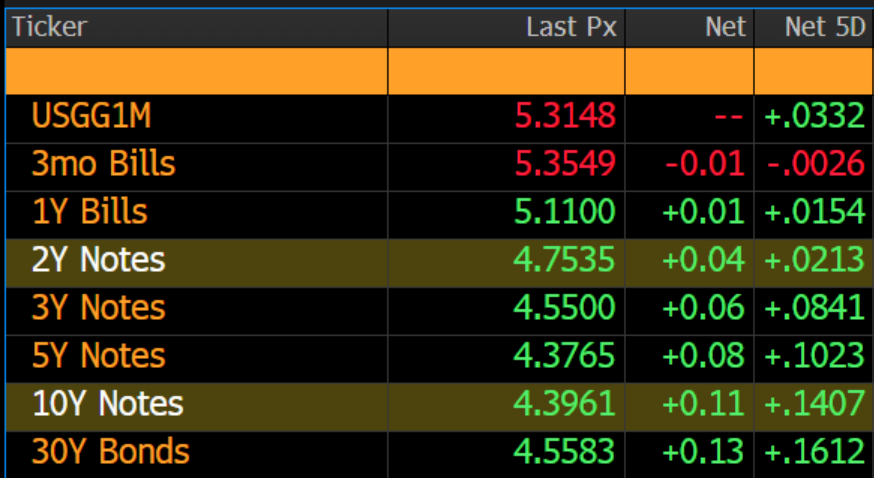This screenshot has height=478, width=874.
Task: Click the orange input cell under Net
Action: tap(690, 71)
